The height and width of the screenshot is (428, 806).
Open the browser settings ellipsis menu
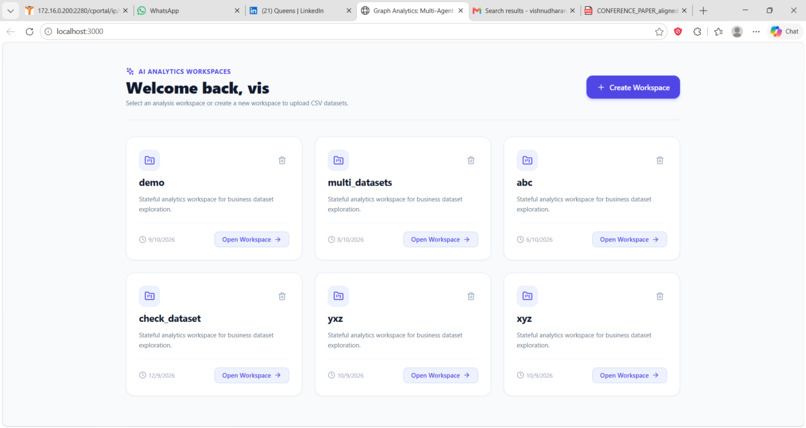(x=756, y=32)
